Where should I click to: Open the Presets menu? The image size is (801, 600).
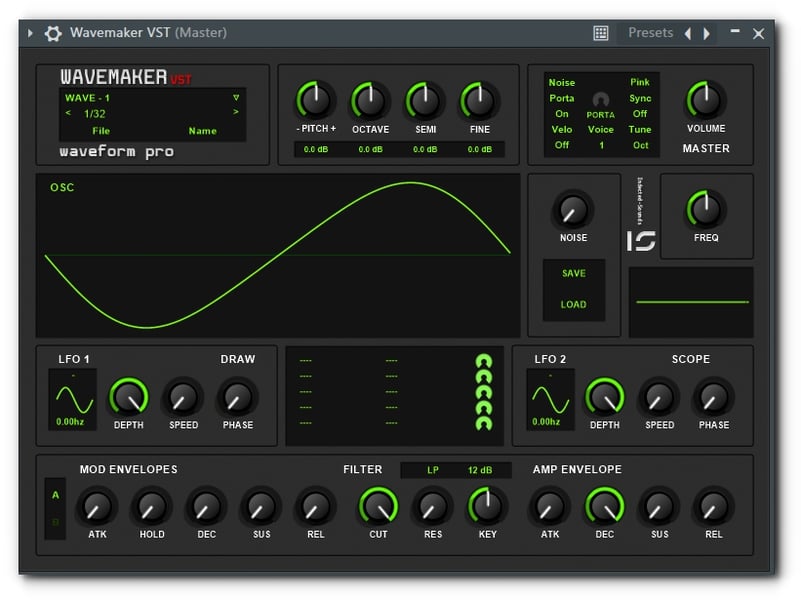tap(650, 33)
